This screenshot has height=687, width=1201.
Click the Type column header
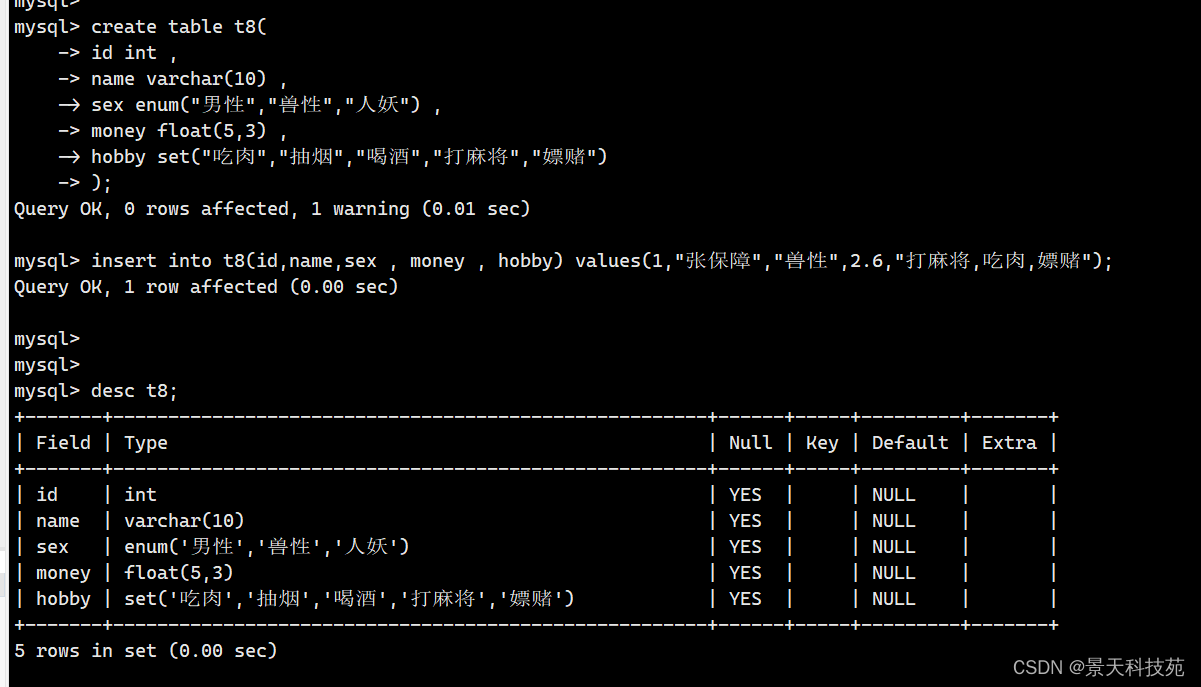(x=146, y=443)
